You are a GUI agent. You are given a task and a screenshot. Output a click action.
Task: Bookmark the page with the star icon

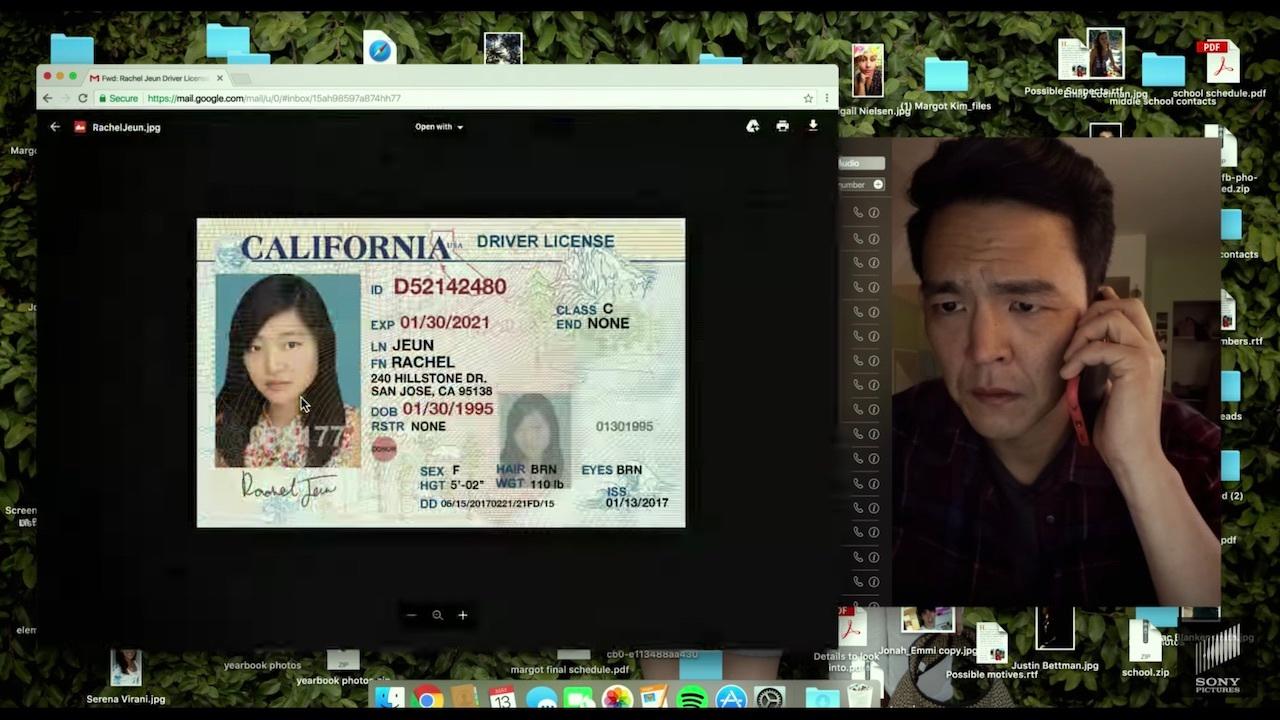[808, 98]
